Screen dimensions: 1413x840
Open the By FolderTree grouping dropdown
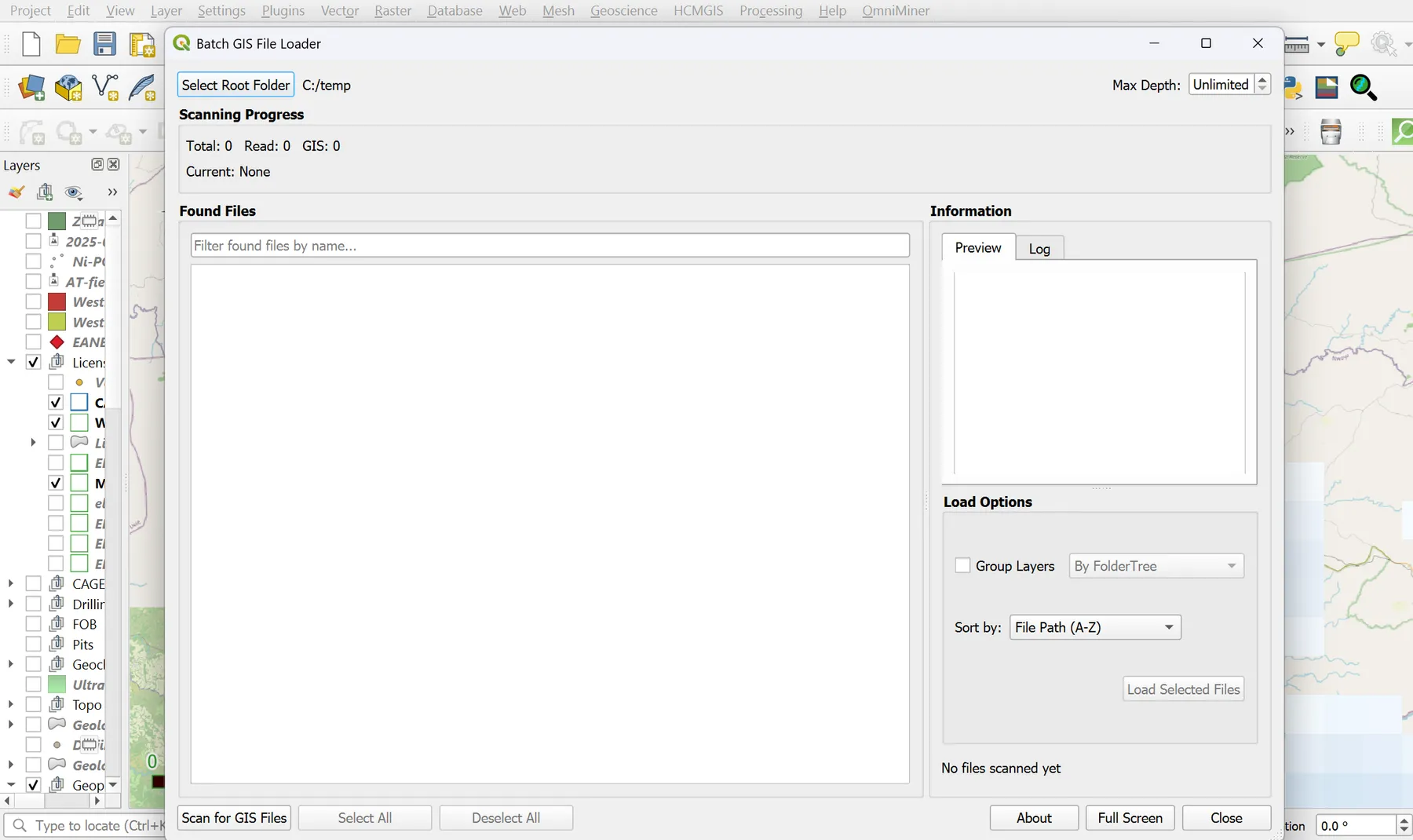click(x=1156, y=566)
